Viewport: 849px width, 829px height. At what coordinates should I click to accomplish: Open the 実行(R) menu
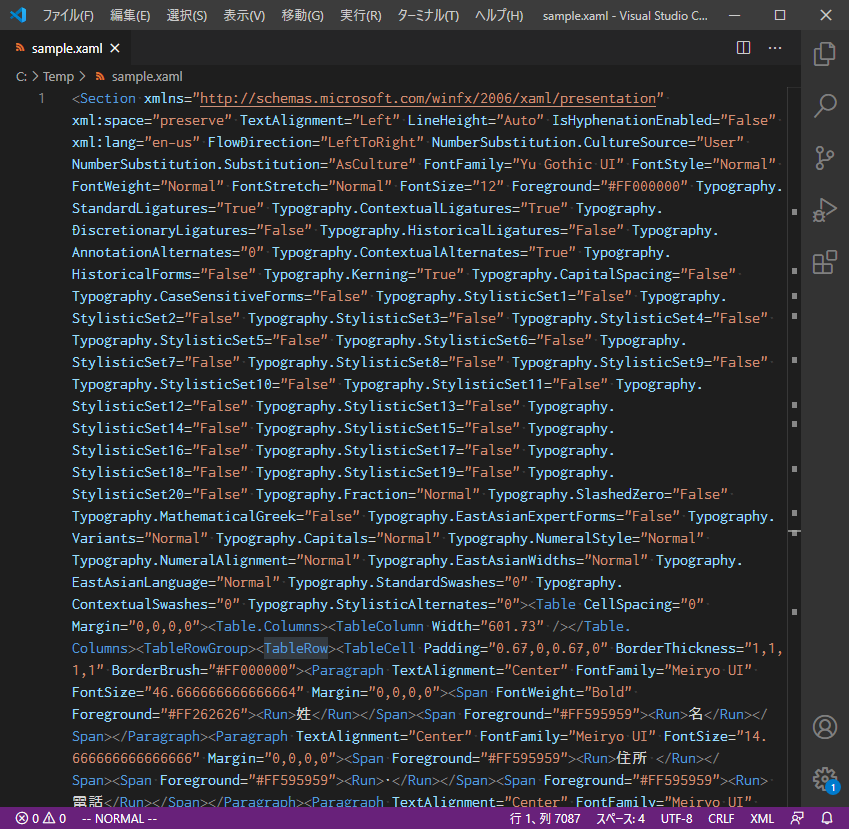361,15
